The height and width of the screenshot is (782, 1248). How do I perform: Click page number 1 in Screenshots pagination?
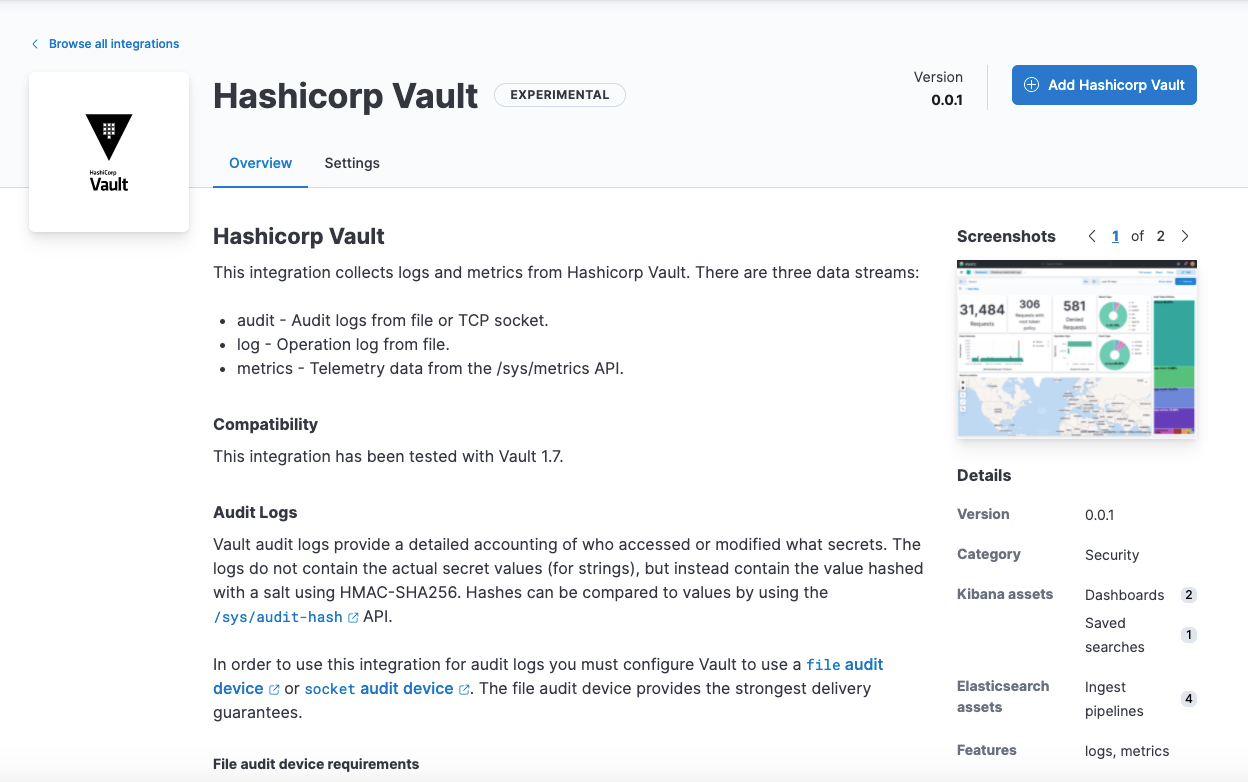(1115, 236)
